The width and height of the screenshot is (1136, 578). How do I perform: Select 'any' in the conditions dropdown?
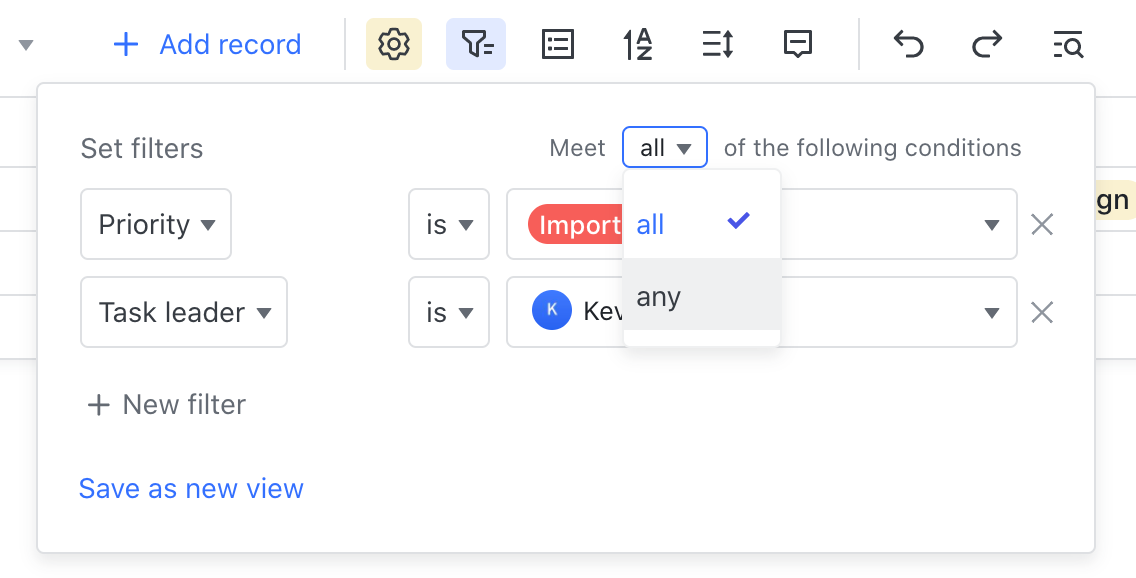tap(658, 296)
